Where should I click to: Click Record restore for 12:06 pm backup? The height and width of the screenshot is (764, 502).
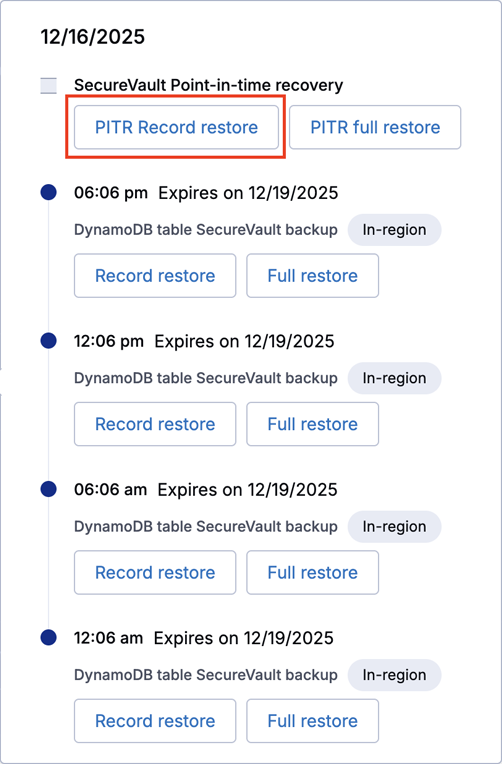click(x=155, y=424)
